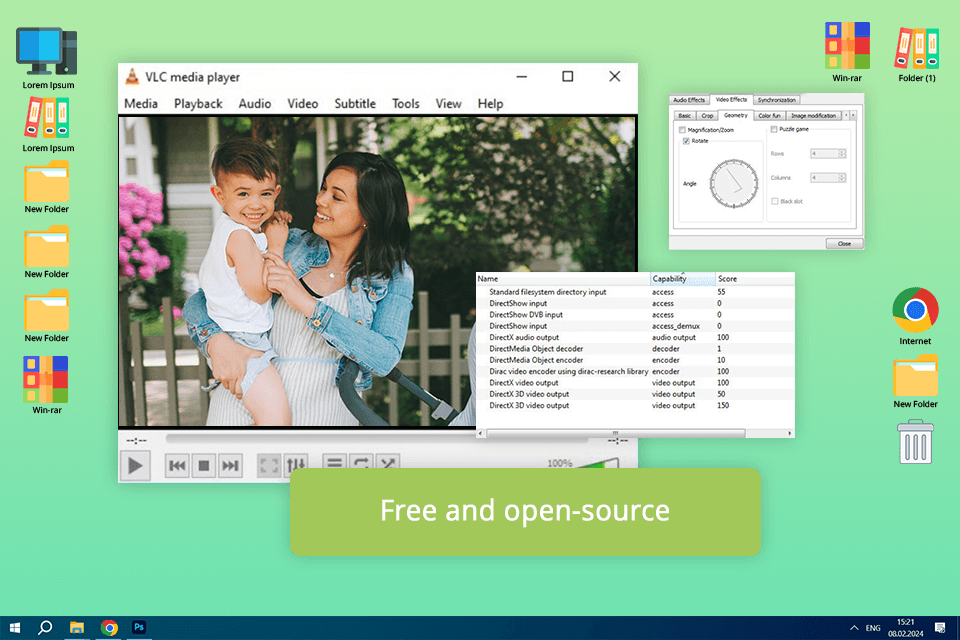This screenshot has width=960, height=640.
Task: Sort plugin list by Name column
Action: (563, 279)
